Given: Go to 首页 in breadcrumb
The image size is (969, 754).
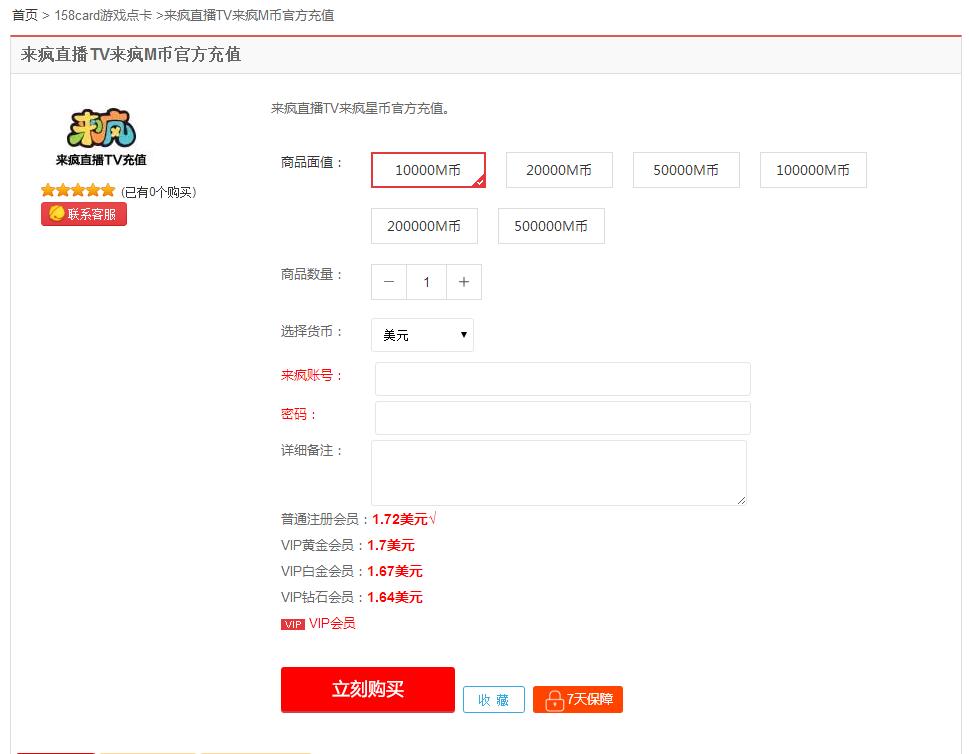Looking at the screenshot, I should click(x=25, y=15).
